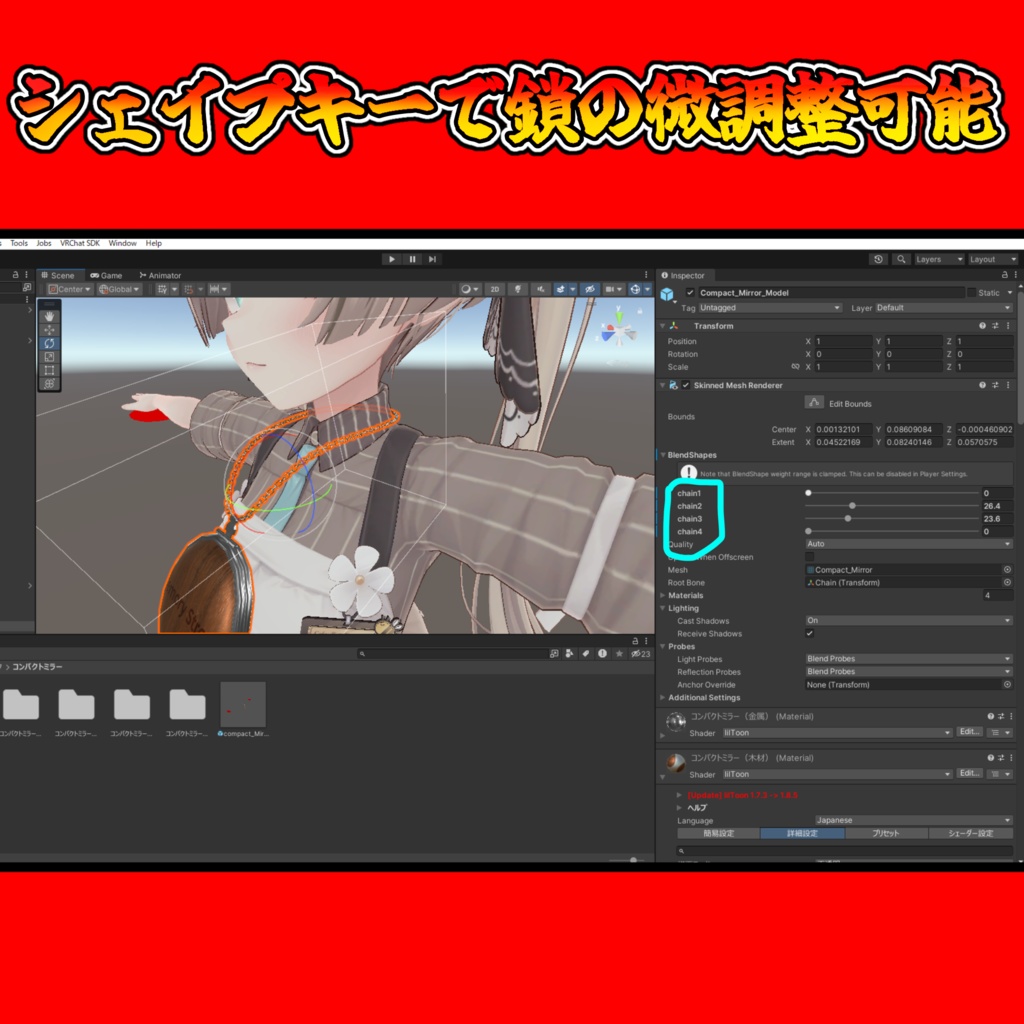Click Mesh object picker circle icon
Viewport: 1024px width, 1024px height.
pyautogui.click(x=1007, y=569)
